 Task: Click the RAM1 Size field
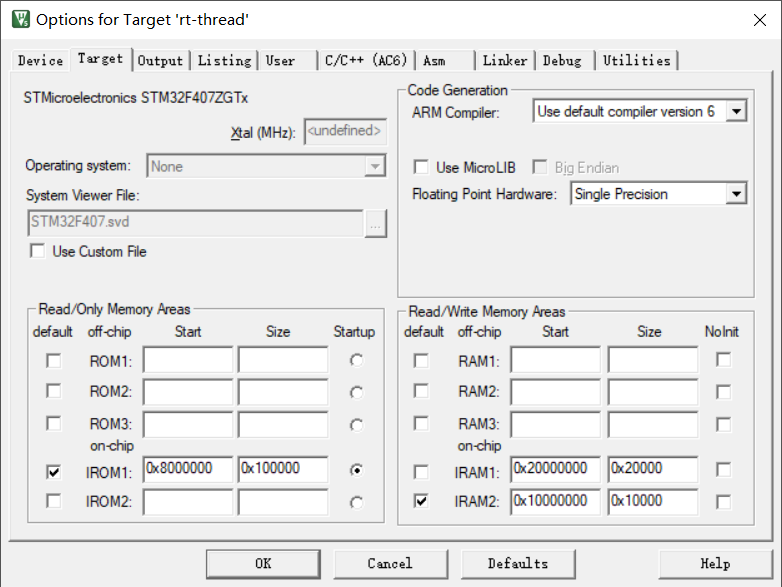653,360
